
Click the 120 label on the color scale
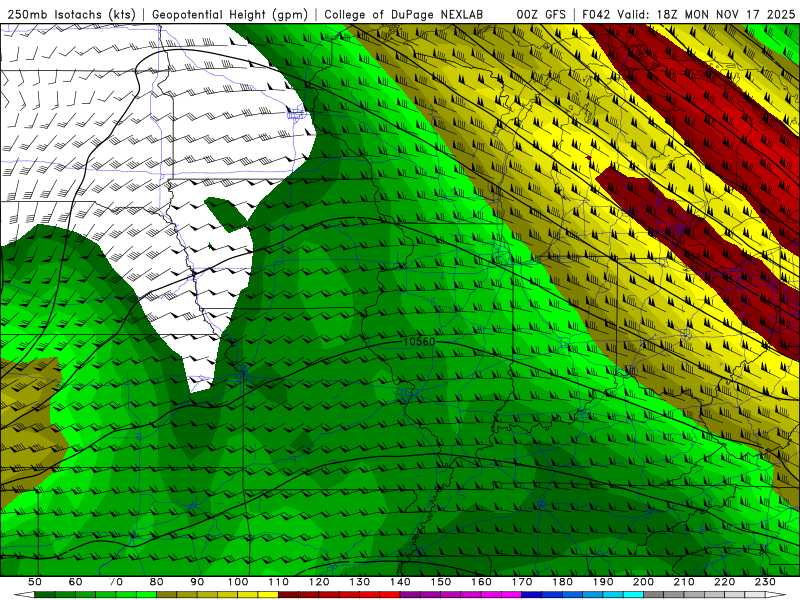click(x=319, y=582)
